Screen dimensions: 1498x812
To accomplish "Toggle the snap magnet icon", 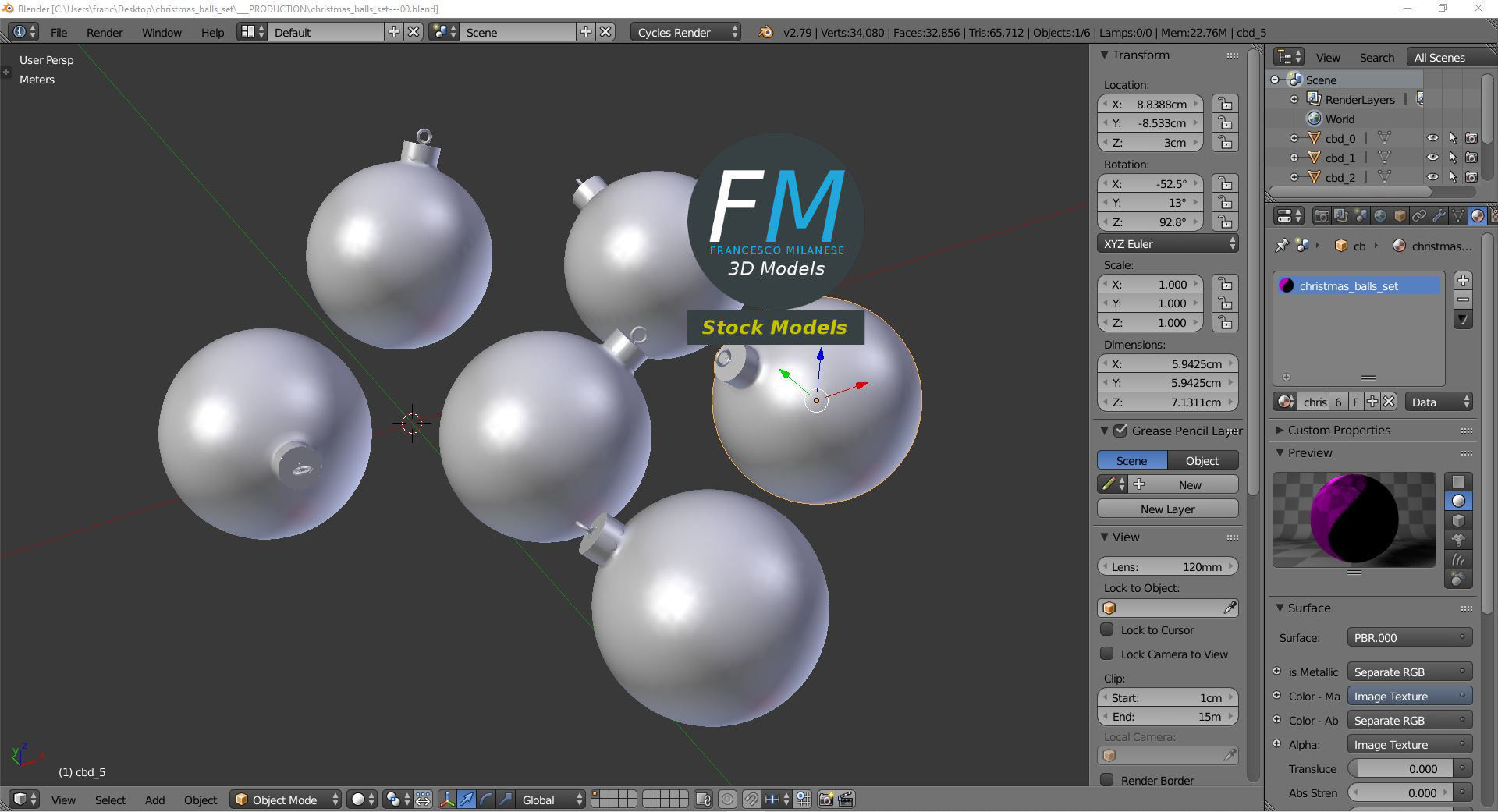I will click(x=751, y=800).
